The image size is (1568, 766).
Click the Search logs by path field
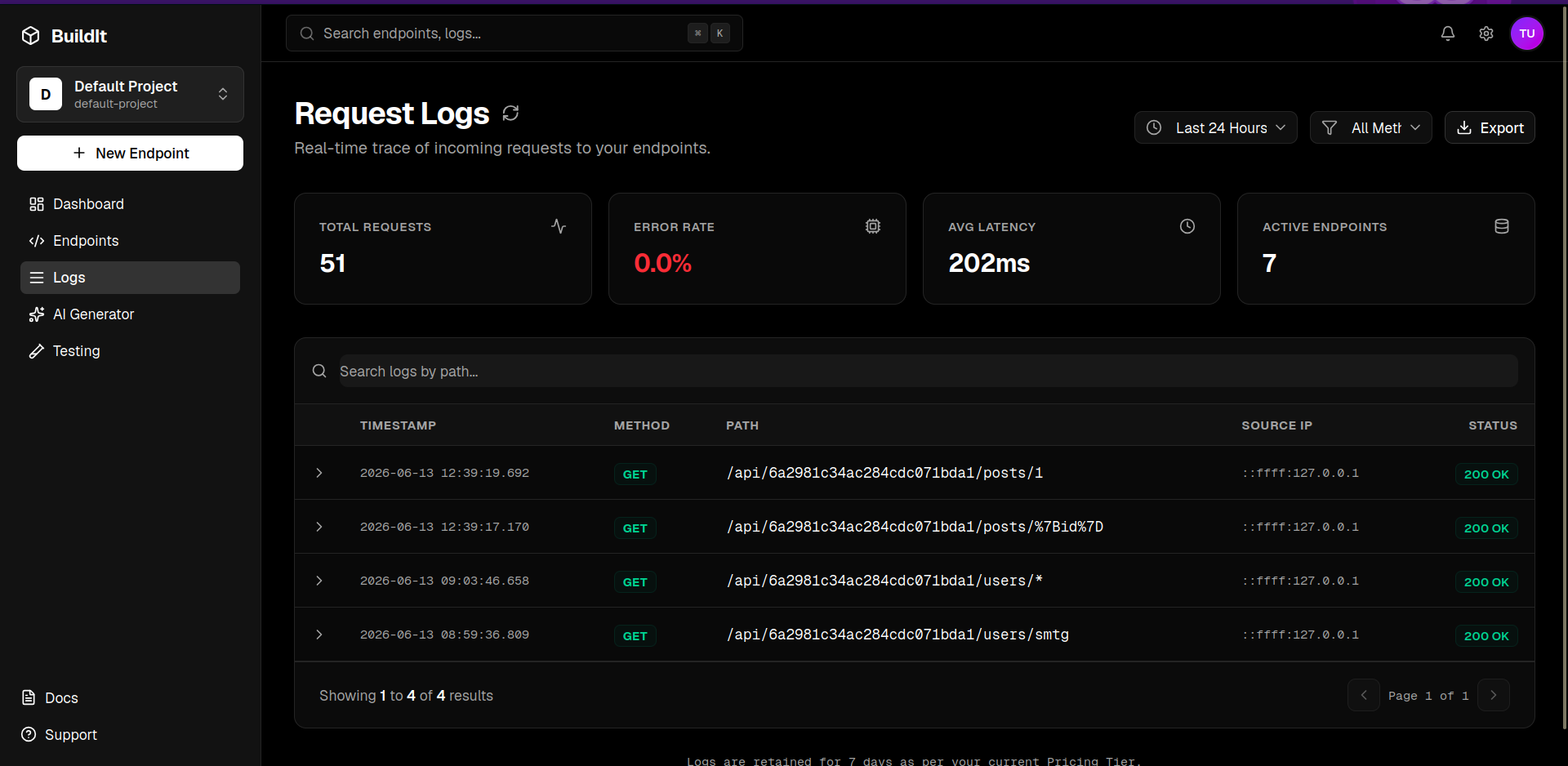coord(929,371)
